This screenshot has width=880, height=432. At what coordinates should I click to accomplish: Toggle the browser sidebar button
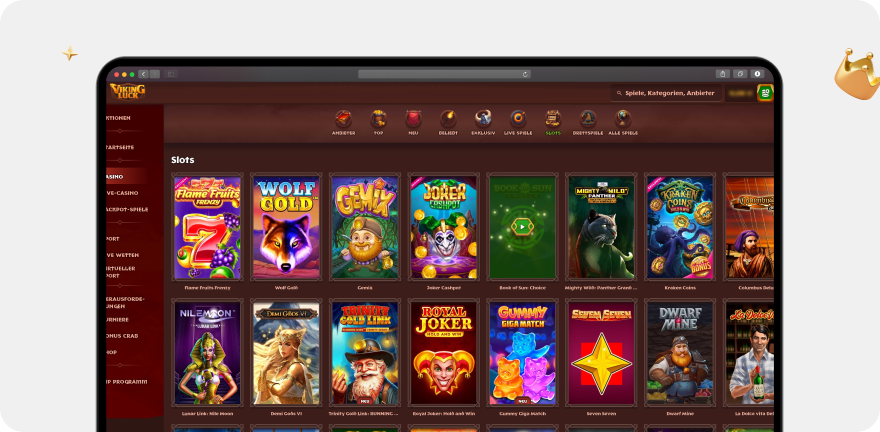tap(171, 74)
